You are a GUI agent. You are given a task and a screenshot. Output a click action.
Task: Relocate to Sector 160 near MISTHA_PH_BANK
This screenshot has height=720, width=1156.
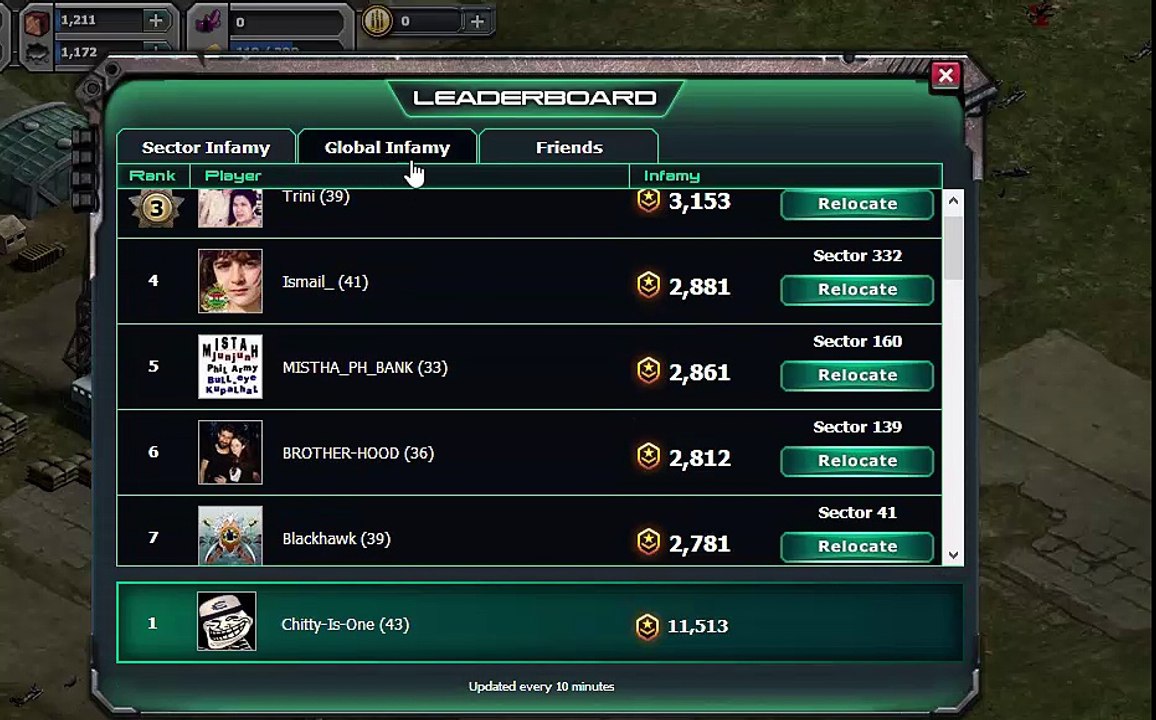[857, 375]
